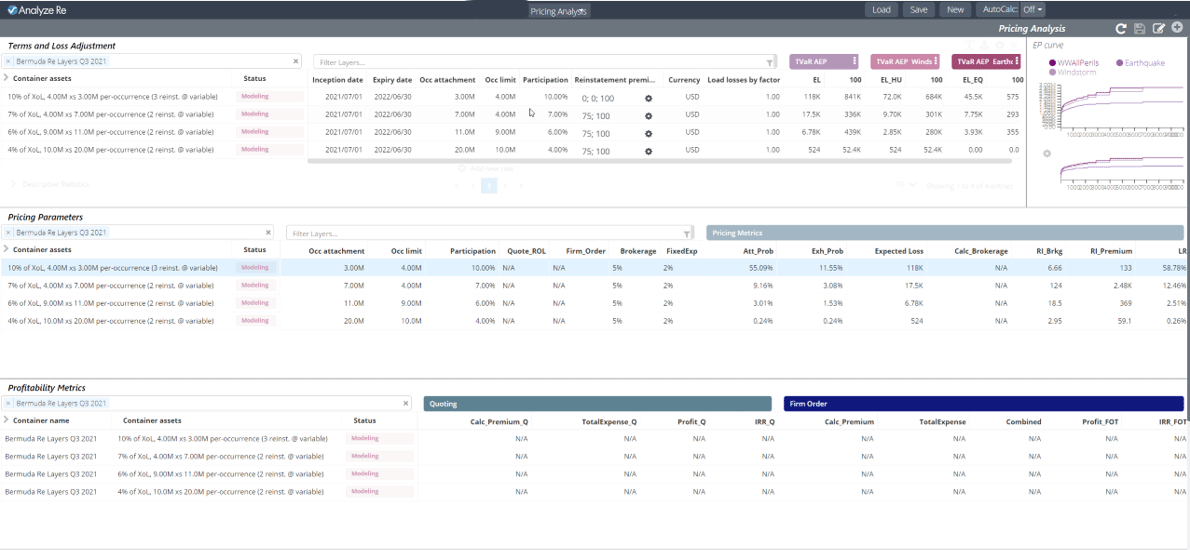Expand Container assets in Terms and Loss Adjustment
This screenshot has width=1190, height=550.
pyautogui.click(x=6, y=79)
